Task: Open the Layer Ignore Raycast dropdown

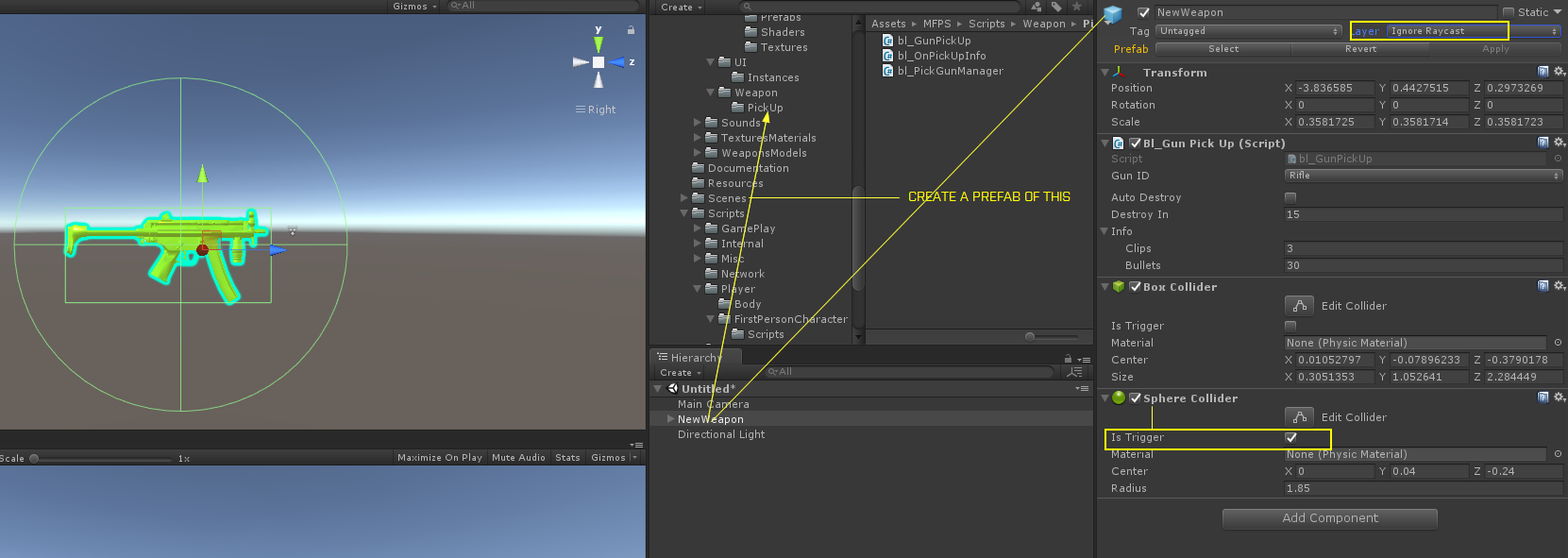Action: coord(1473,31)
